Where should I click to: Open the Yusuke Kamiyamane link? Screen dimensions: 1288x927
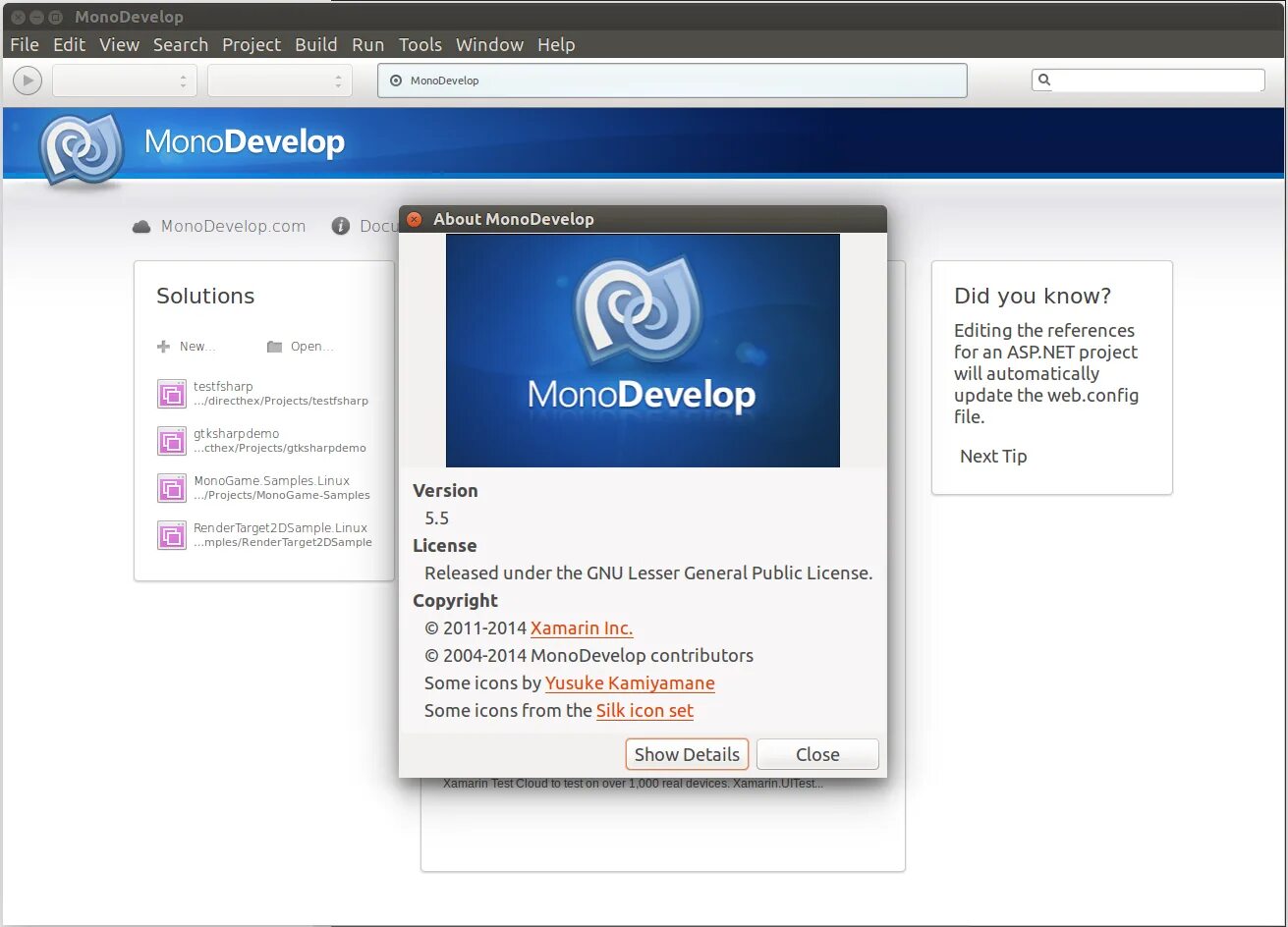coord(630,683)
